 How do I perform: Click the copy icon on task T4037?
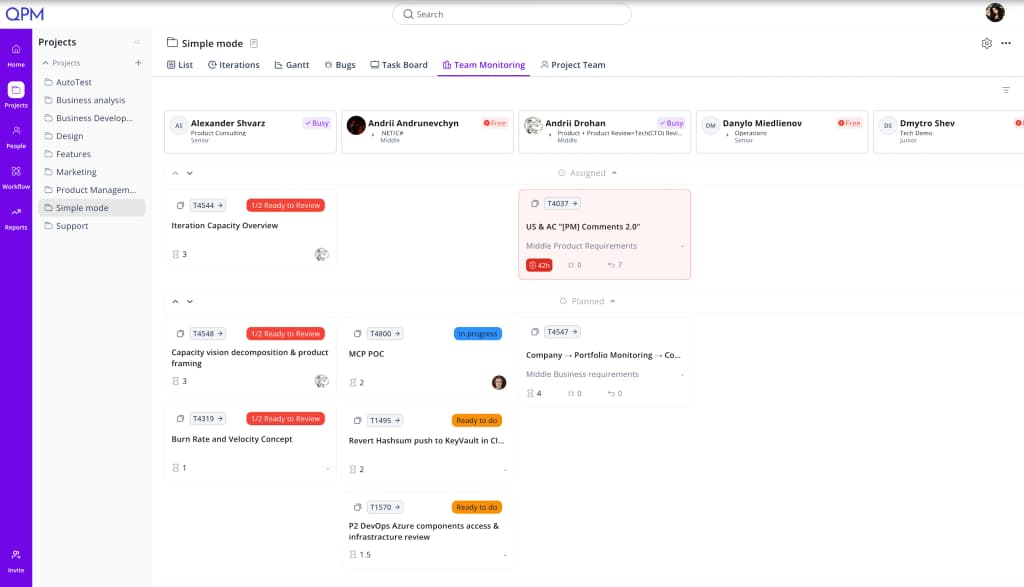pos(535,204)
